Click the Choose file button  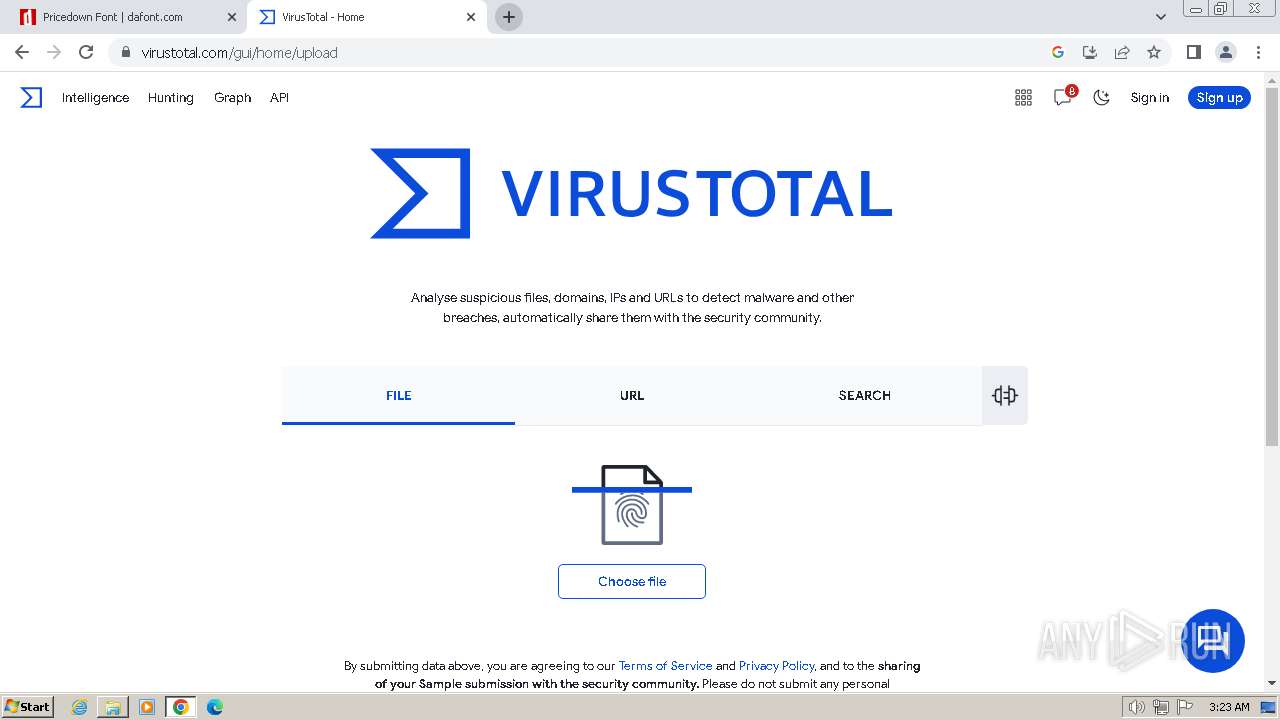click(x=632, y=581)
